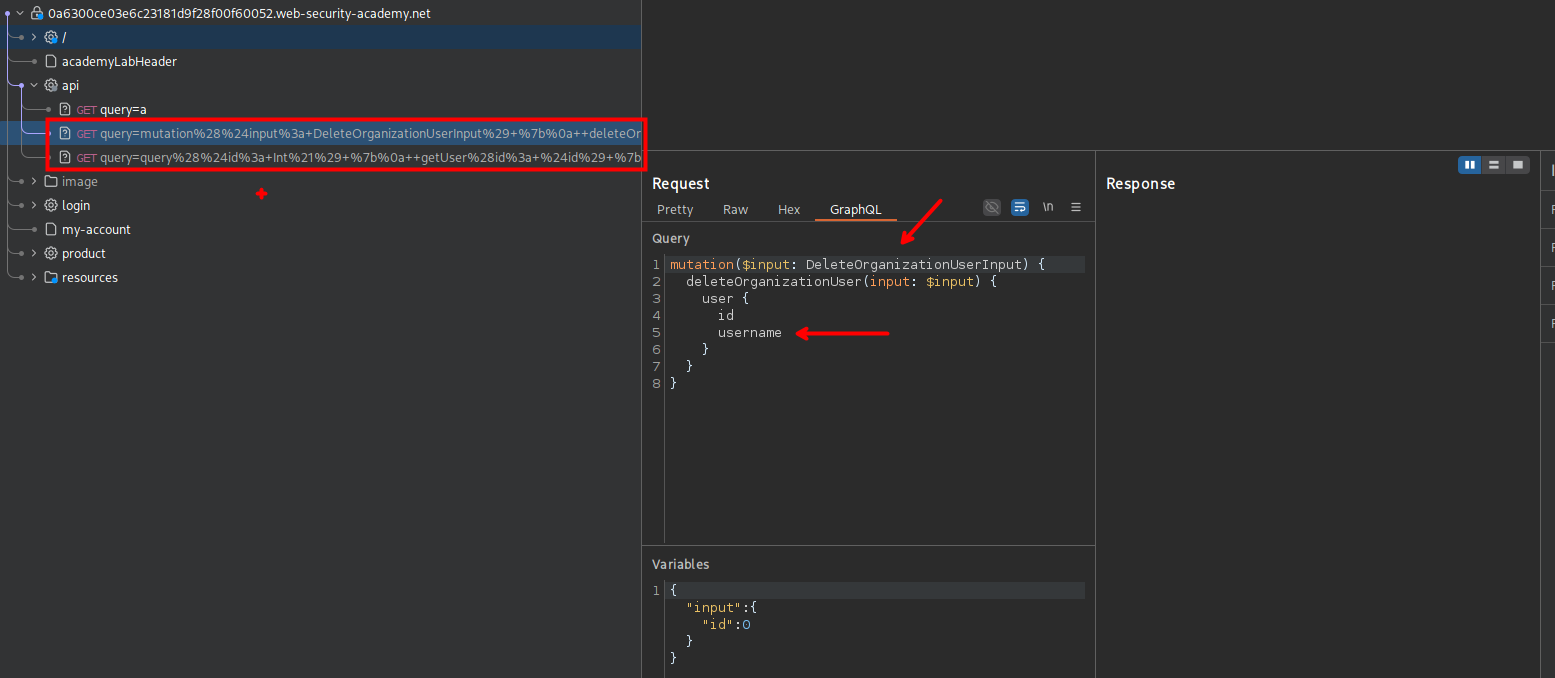Select side-by-side request/response layout
Image resolution: width=1555 pixels, height=678 pixels.
pyautogui.click(x=1469, y=165)
